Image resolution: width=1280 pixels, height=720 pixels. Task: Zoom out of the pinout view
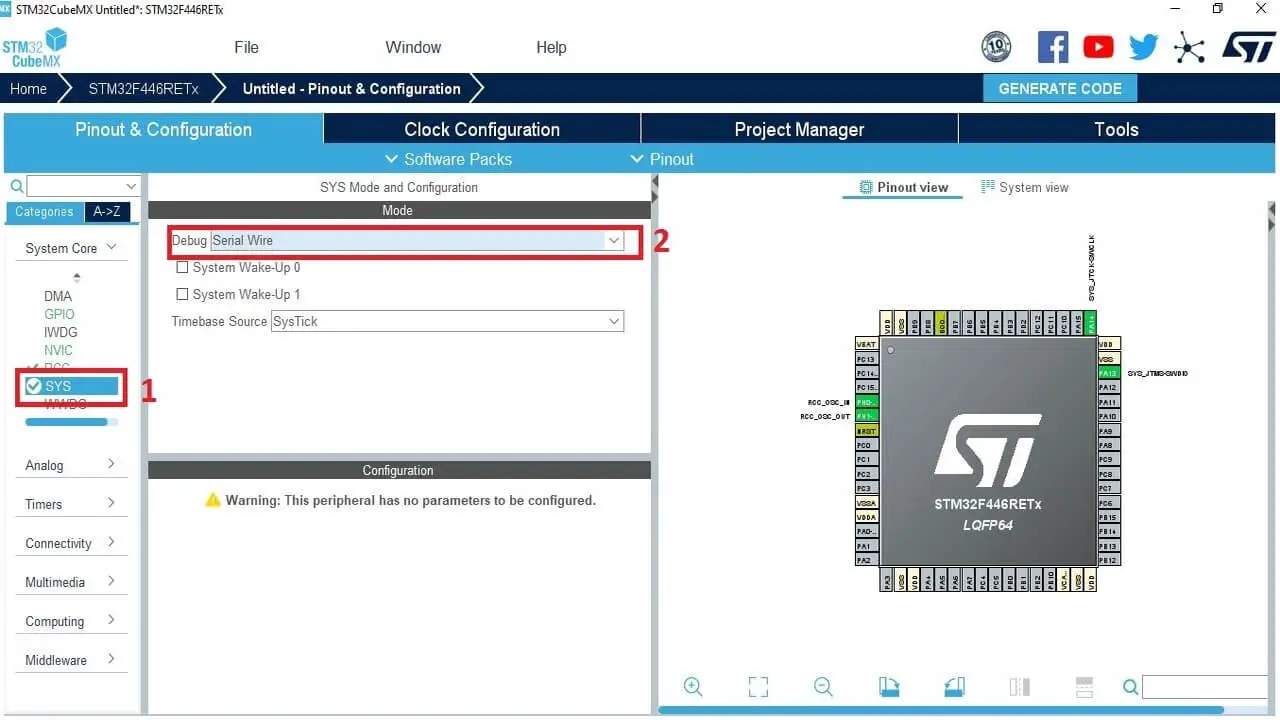[823, 687]
